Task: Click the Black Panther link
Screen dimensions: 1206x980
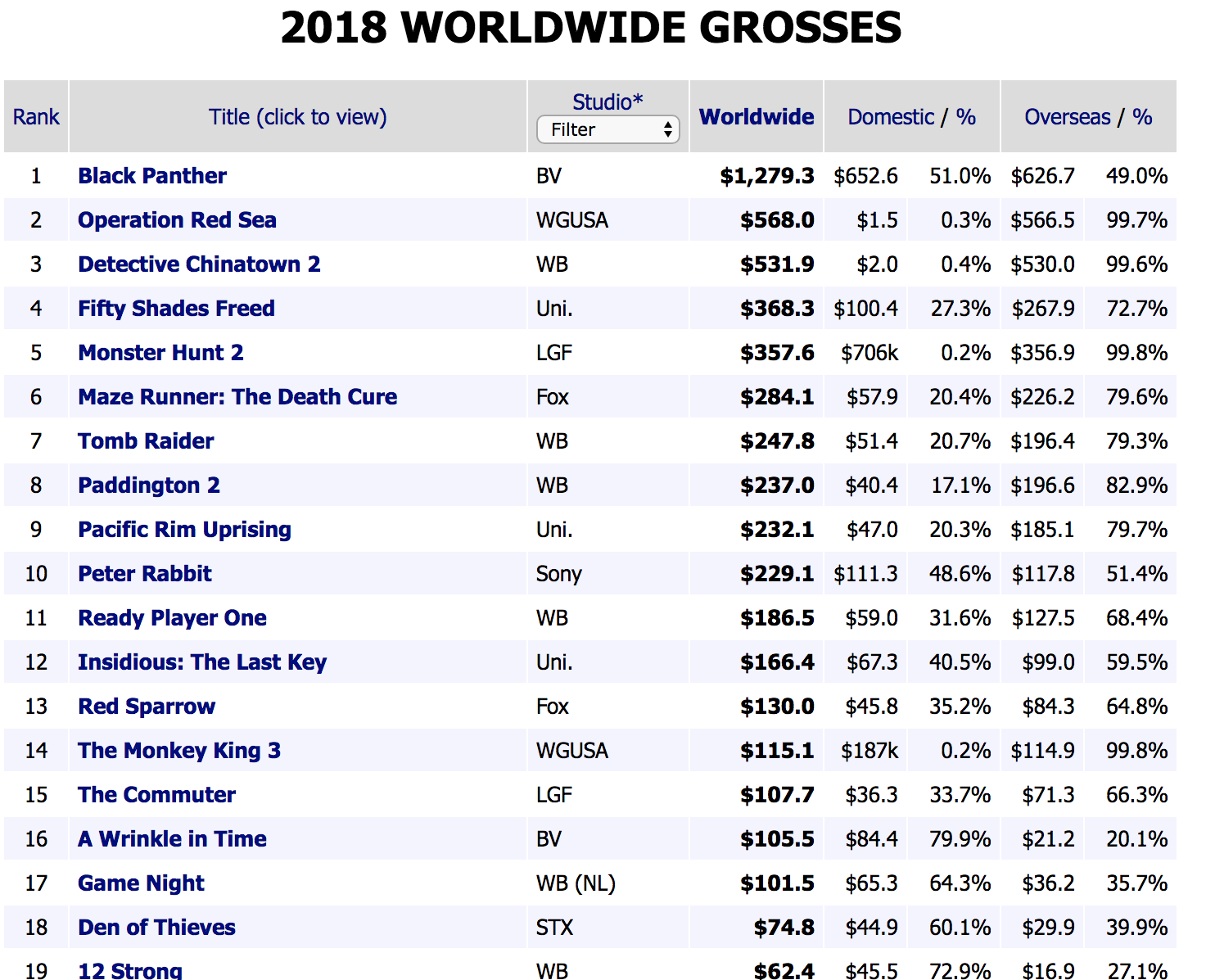Action: click(151, 175)
